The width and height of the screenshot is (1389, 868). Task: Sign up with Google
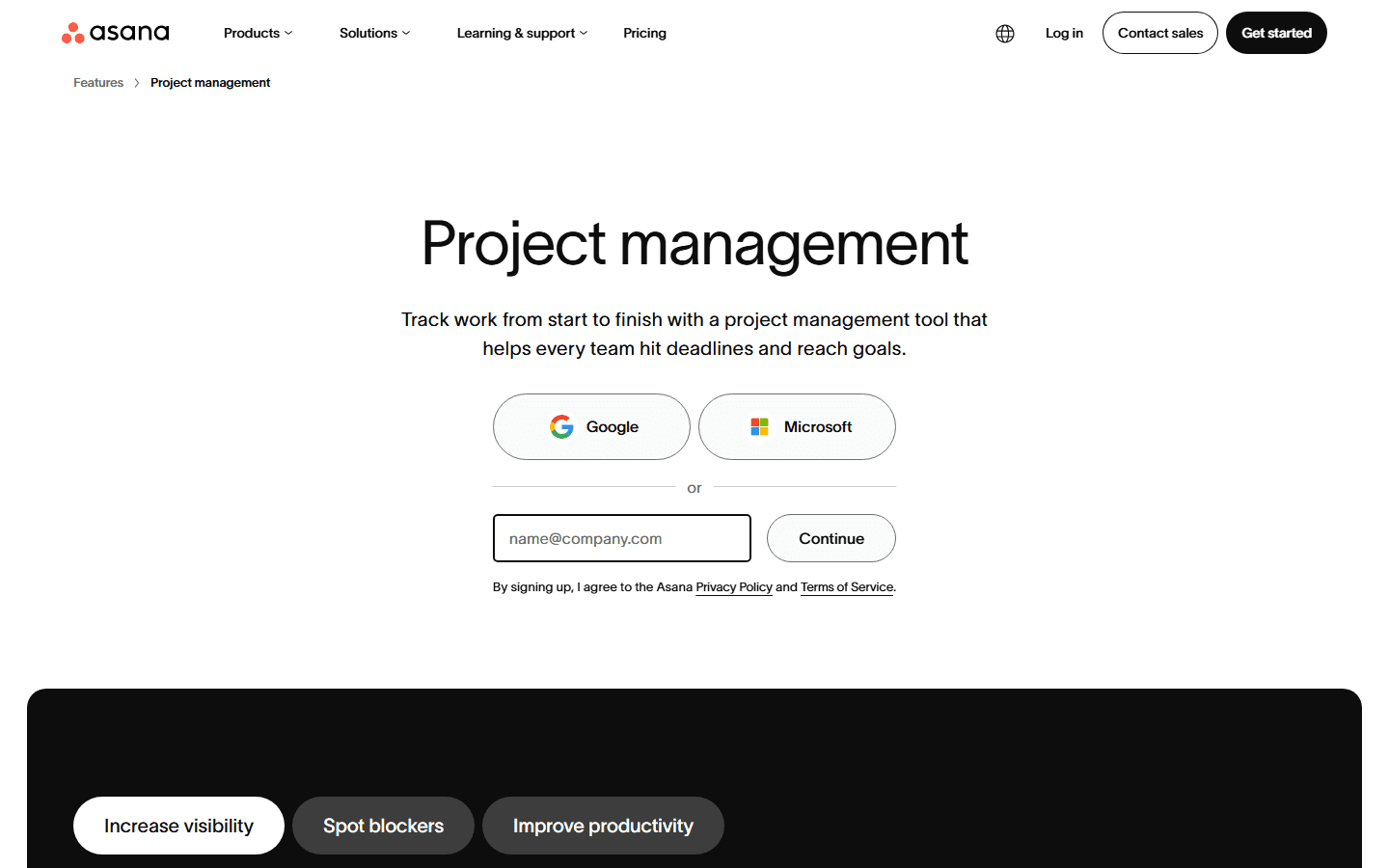click(x=591, y=426)
